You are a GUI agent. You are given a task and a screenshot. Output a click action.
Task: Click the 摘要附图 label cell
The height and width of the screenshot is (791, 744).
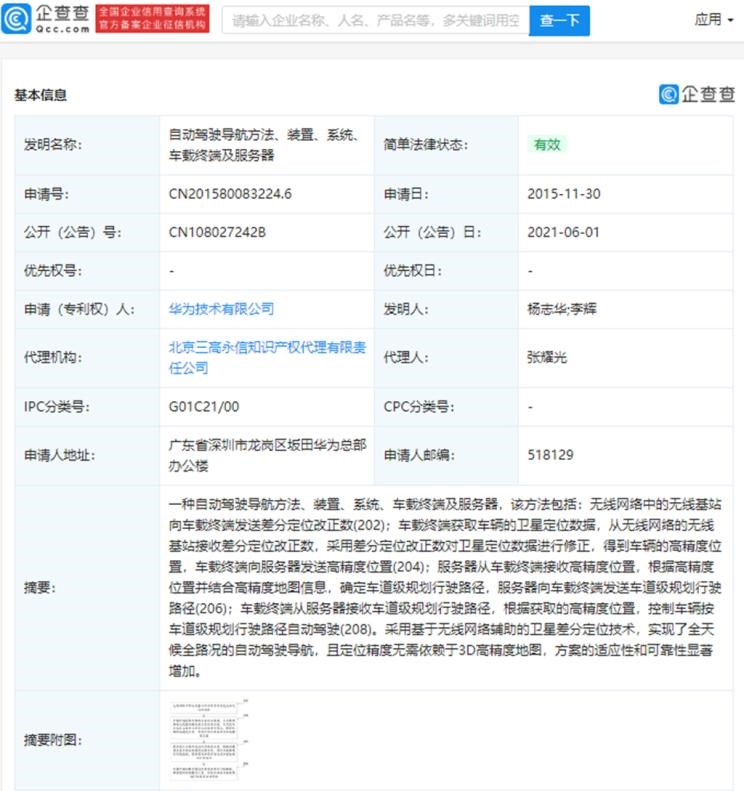point(87,740)
